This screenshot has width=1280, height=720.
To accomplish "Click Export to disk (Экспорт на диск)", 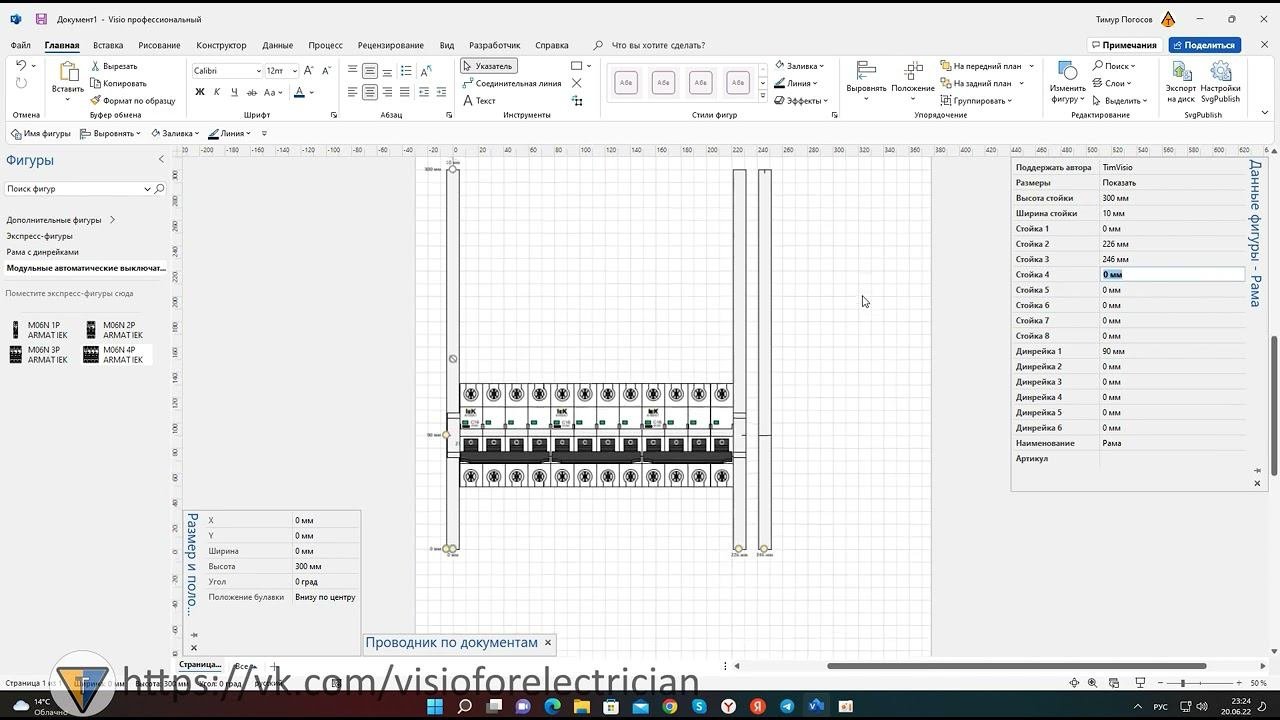I will pyautogui.click(x=1180, y=82).
